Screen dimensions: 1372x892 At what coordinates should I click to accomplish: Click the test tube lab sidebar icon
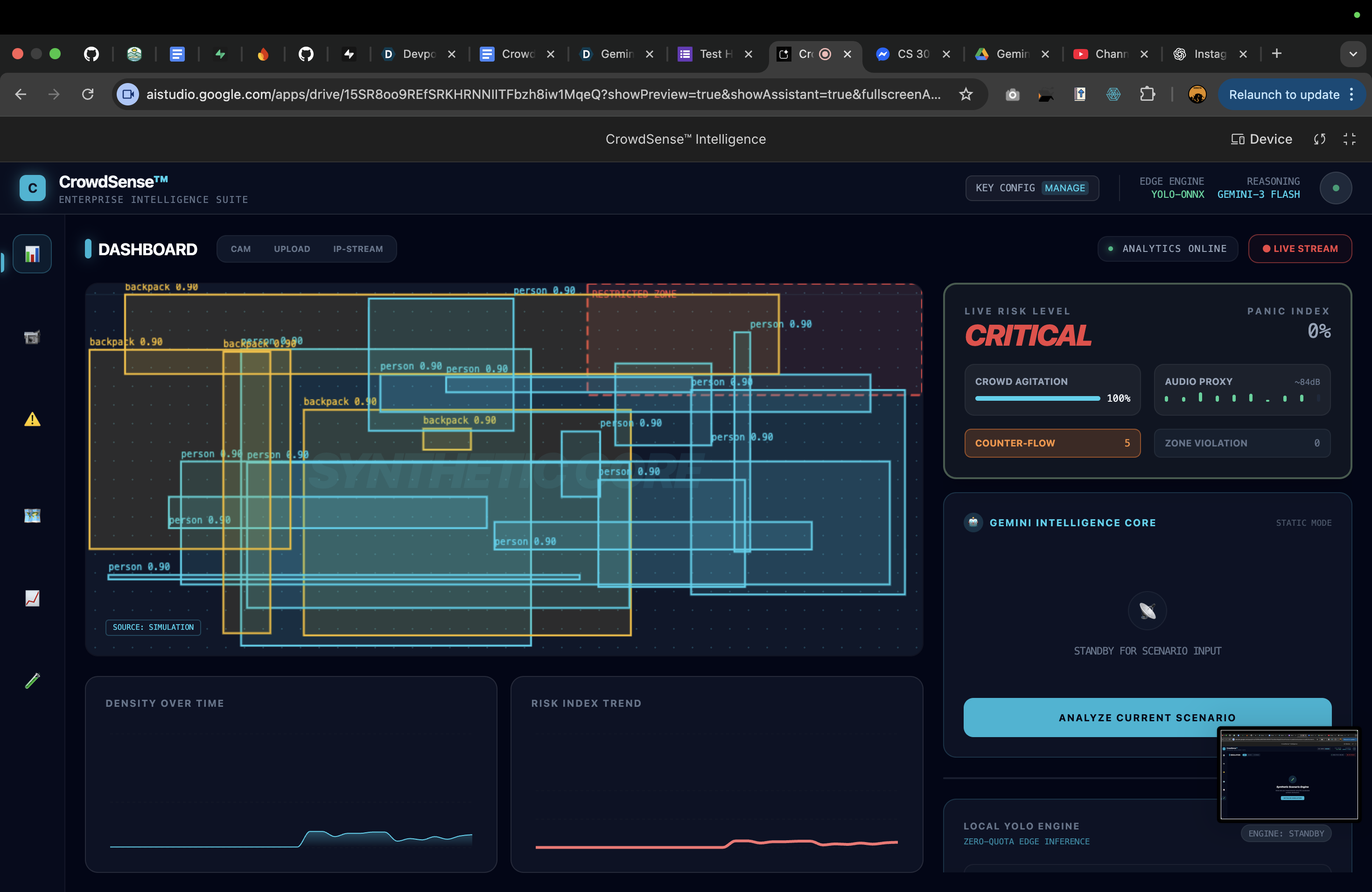coord(32,681)
